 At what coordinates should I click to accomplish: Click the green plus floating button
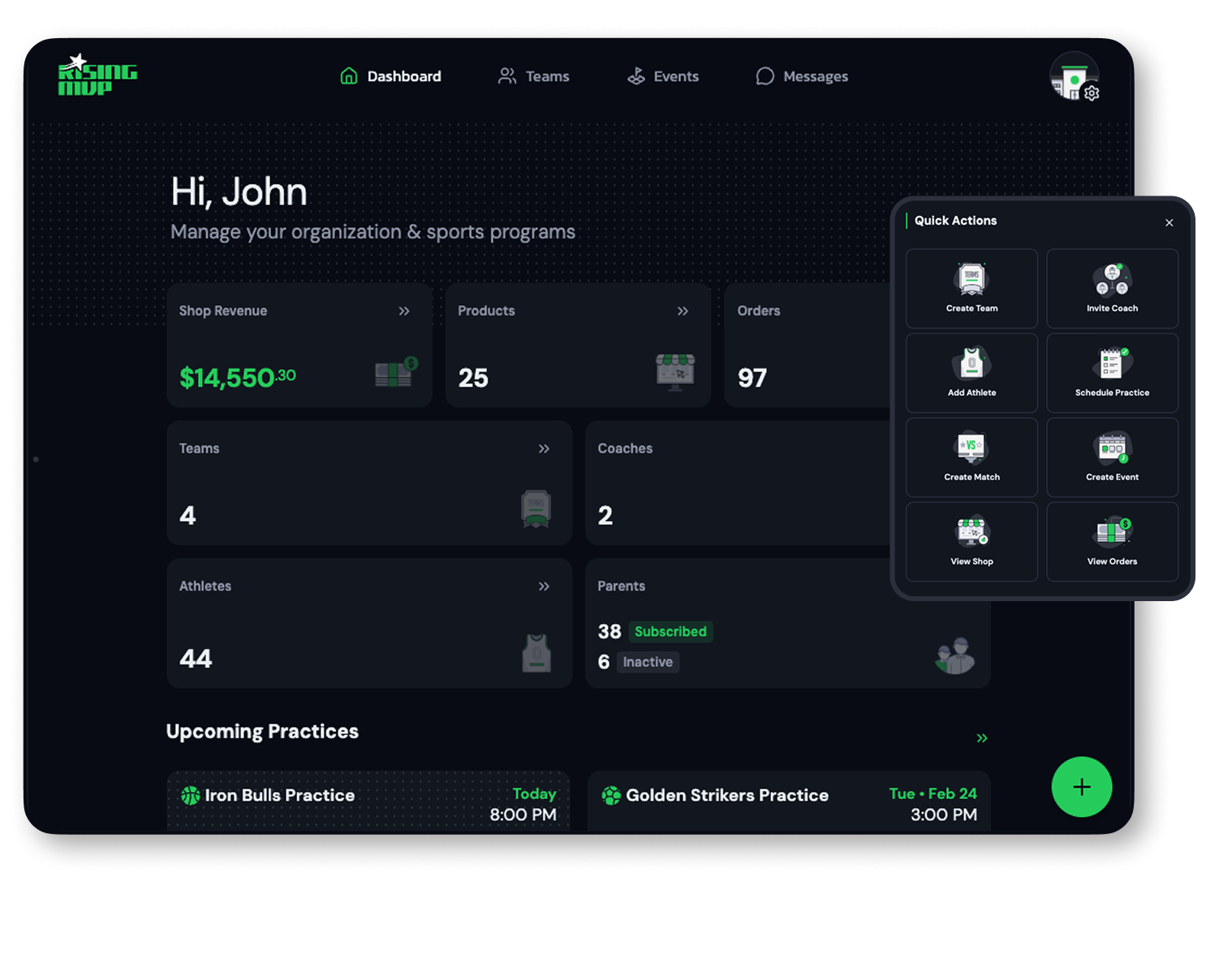coord(1082,787)
